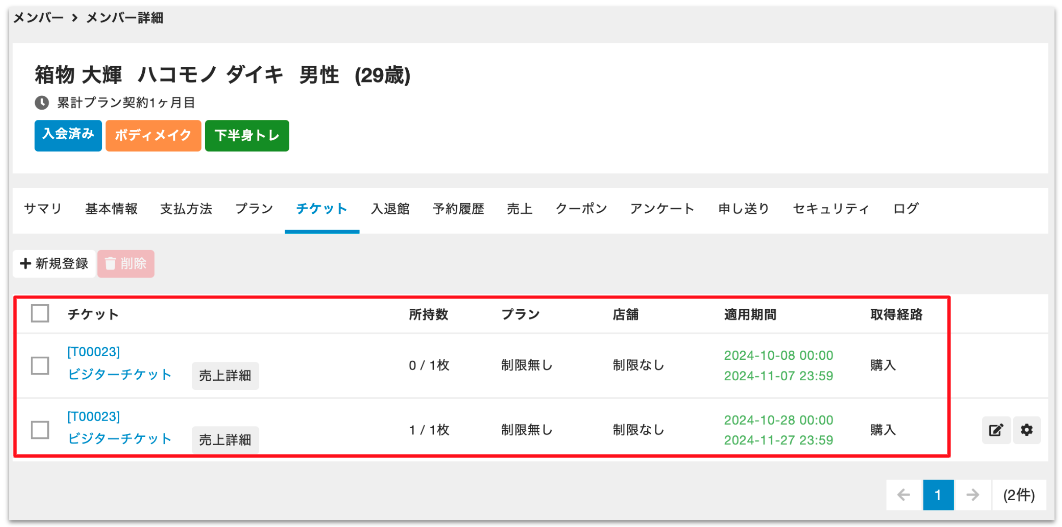
Task: Click 売上詳細 button in second ticket row
Action: [x=225, y=440]
